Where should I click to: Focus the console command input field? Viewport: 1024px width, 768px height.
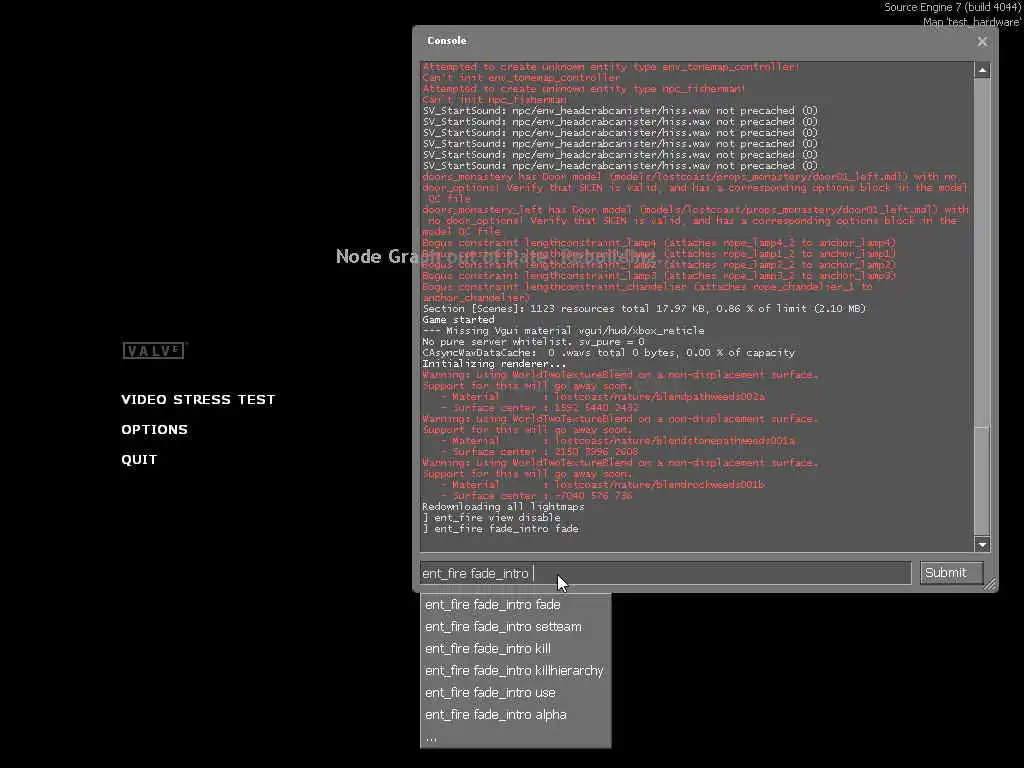(665, 573)
